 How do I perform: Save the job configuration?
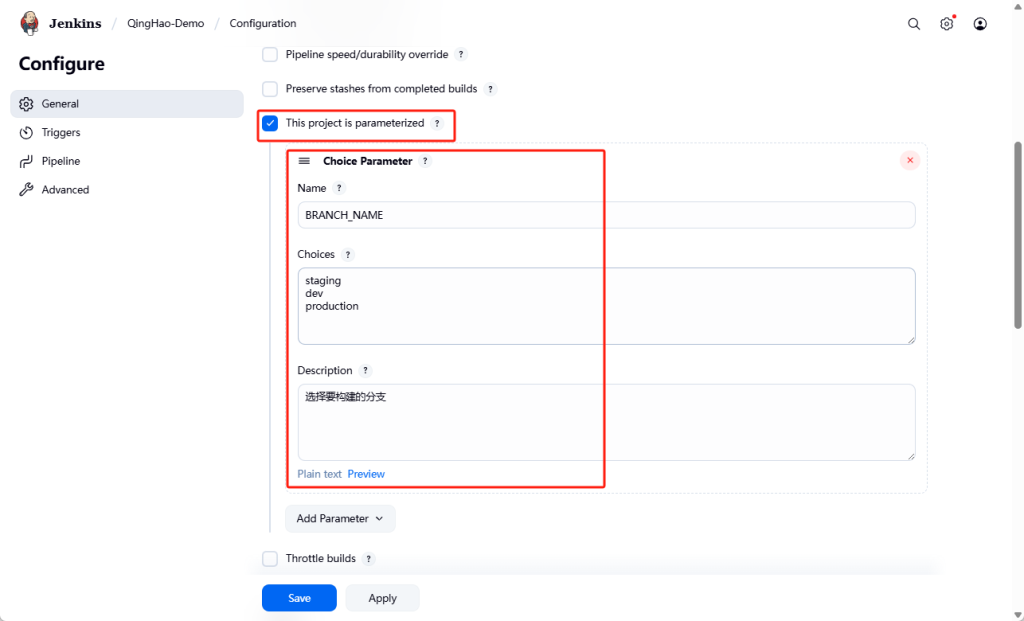(x=299, y=598)
